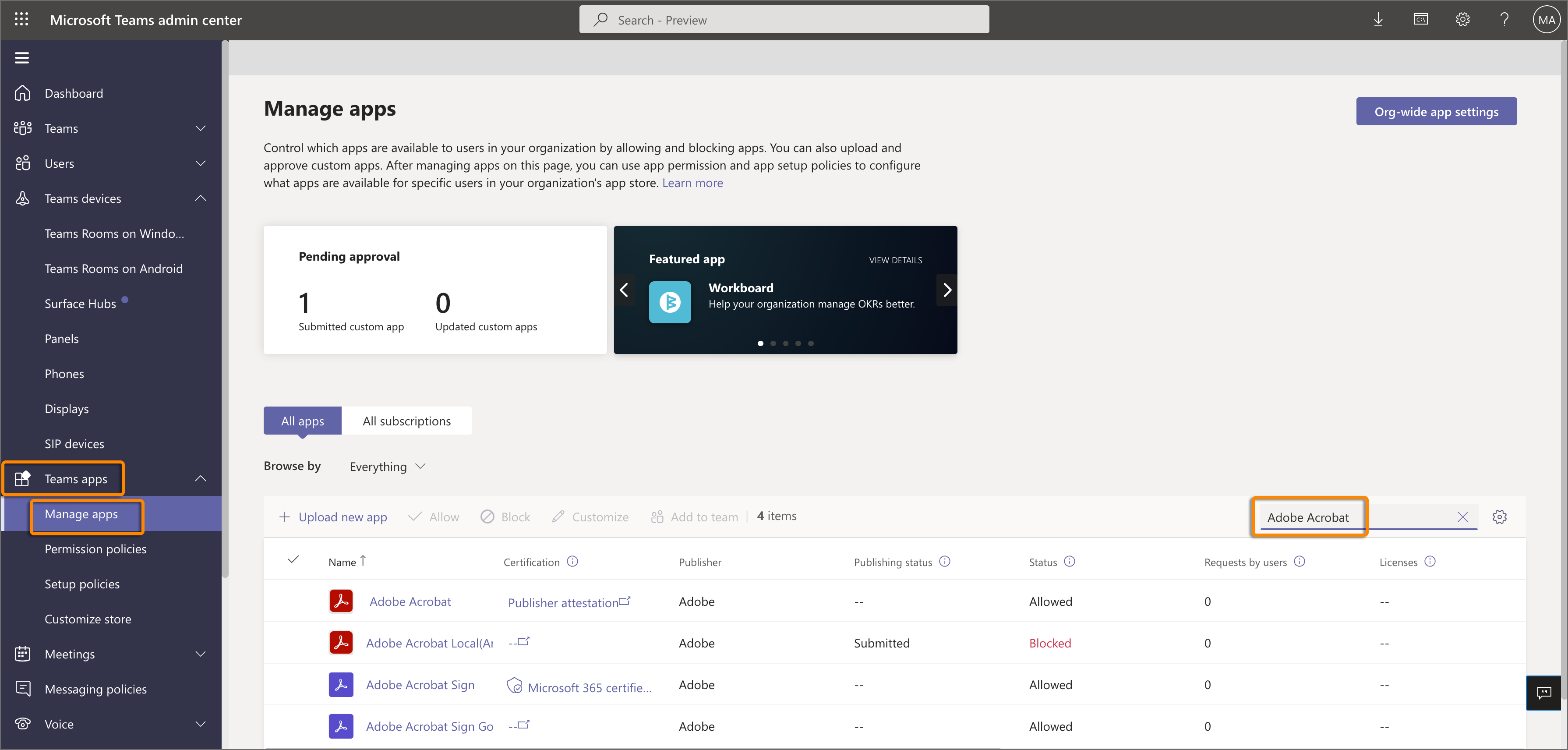Open the Learn more link
Screen dimensions: 1568x750
click(x=692, y=183)
